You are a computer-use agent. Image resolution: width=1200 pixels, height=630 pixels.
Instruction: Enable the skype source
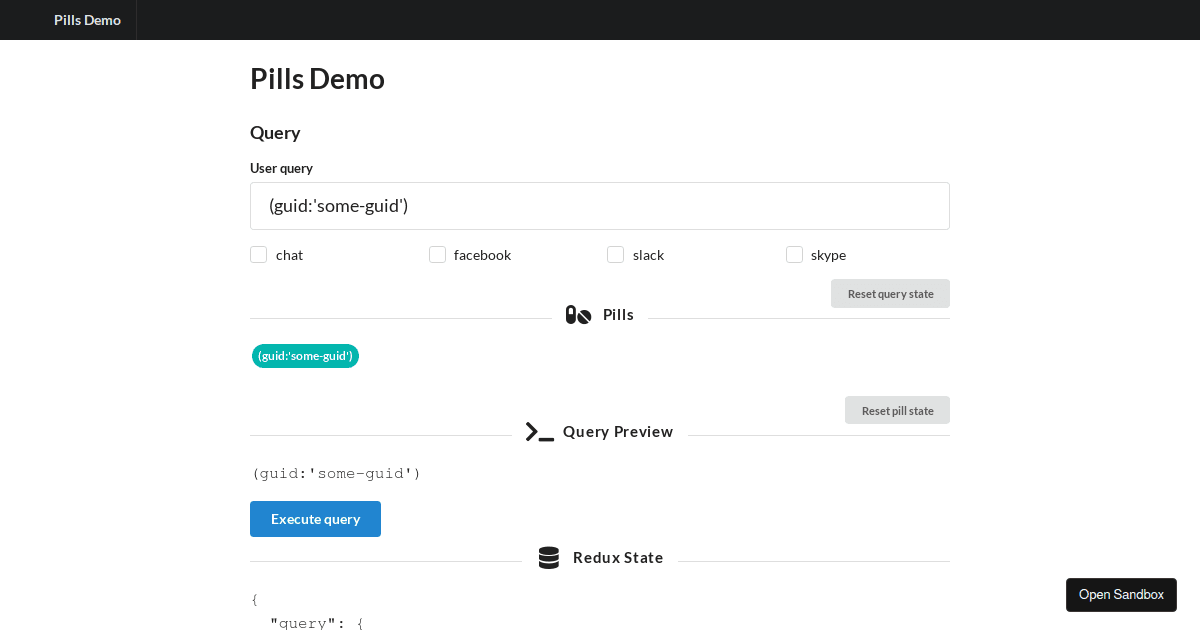[x=794, y=254]
